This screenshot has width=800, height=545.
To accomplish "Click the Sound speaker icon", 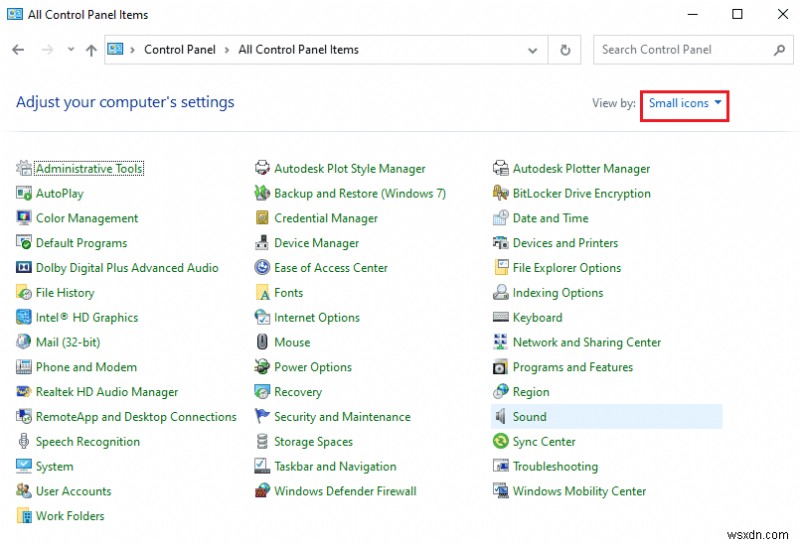I will click(x=501, y=417).
